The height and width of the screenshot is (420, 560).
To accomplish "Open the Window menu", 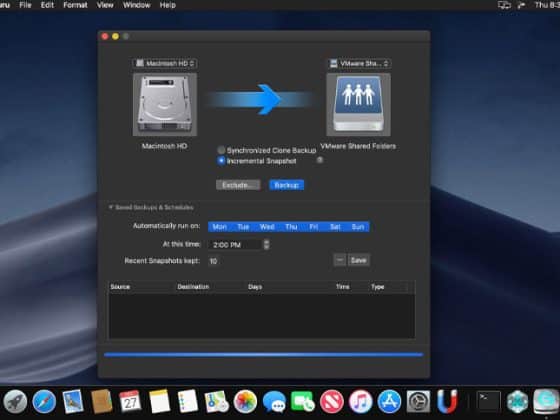I will 136,5.
